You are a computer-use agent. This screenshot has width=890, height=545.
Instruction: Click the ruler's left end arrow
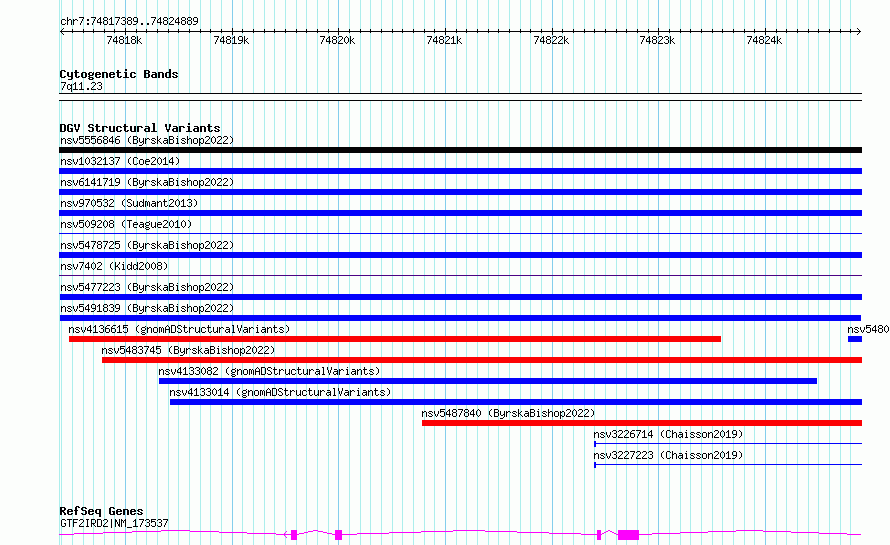tap(62, 32)
